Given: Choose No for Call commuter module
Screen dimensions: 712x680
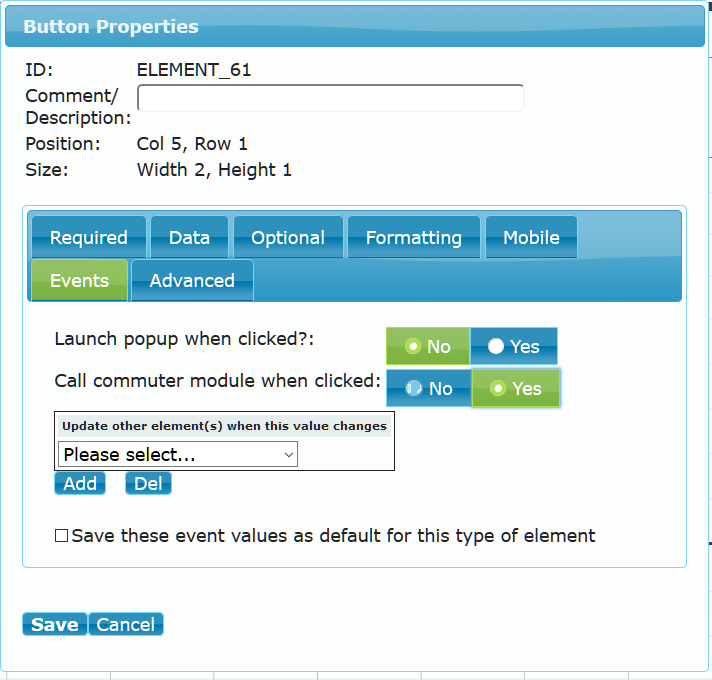Looking at the screenshot, I should tap(429, 388).
